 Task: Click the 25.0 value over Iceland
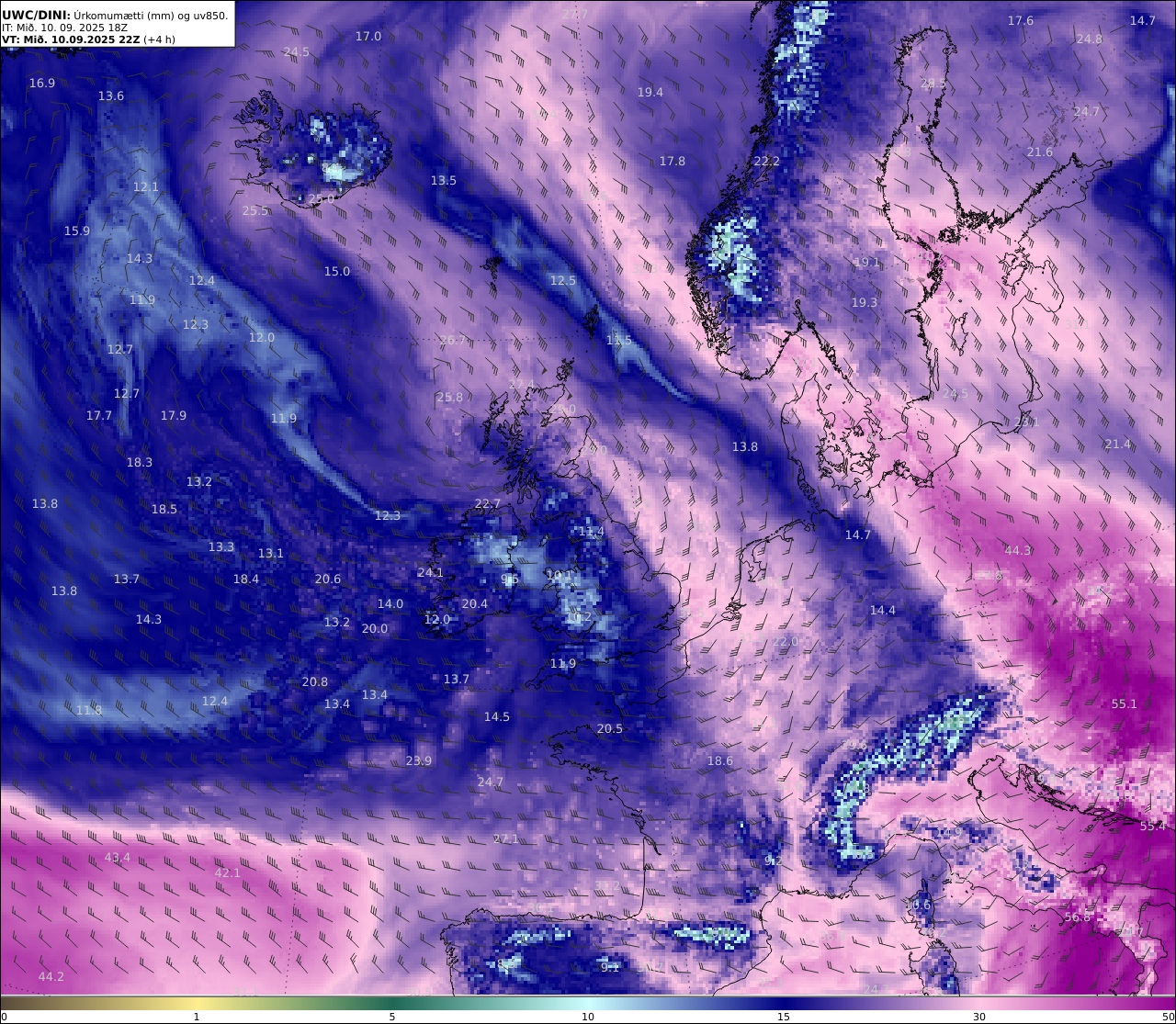[x=322, y=199]
